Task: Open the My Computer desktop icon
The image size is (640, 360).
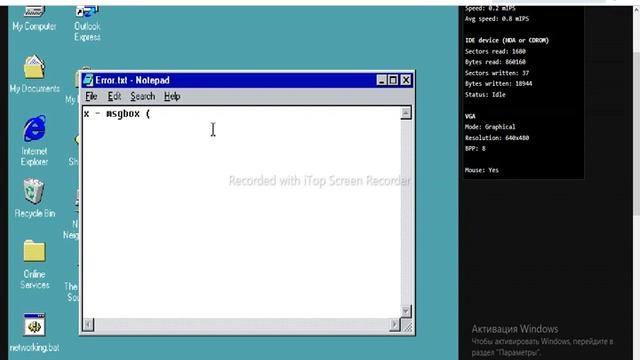Action: [x=34, y=18]
